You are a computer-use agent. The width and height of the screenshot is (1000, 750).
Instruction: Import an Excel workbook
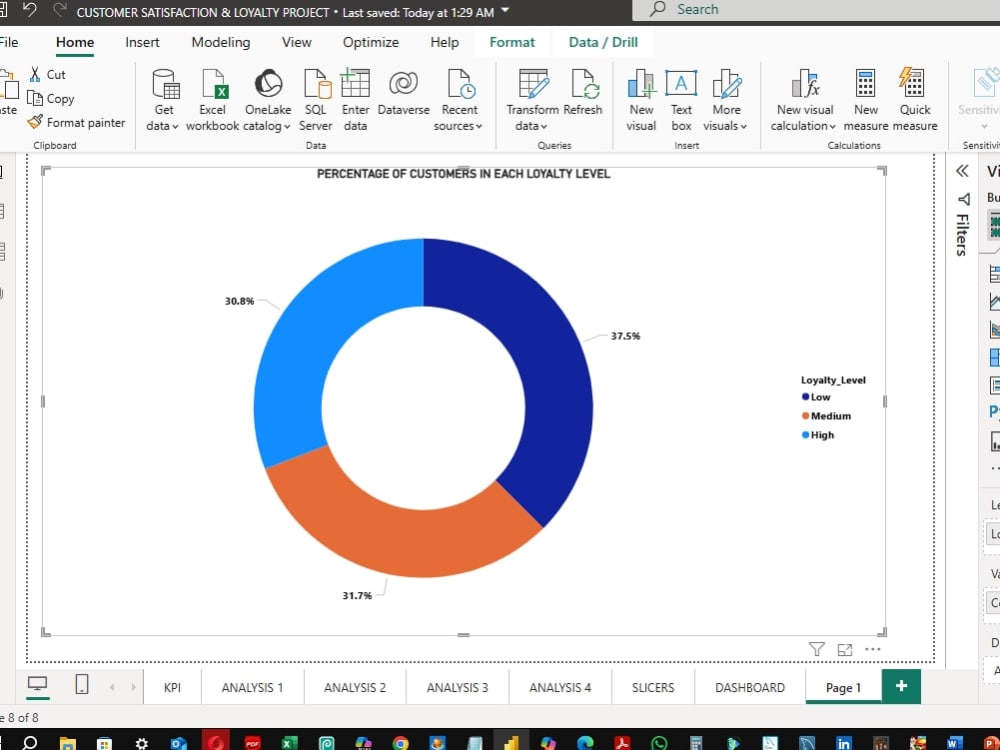[212, 100]
